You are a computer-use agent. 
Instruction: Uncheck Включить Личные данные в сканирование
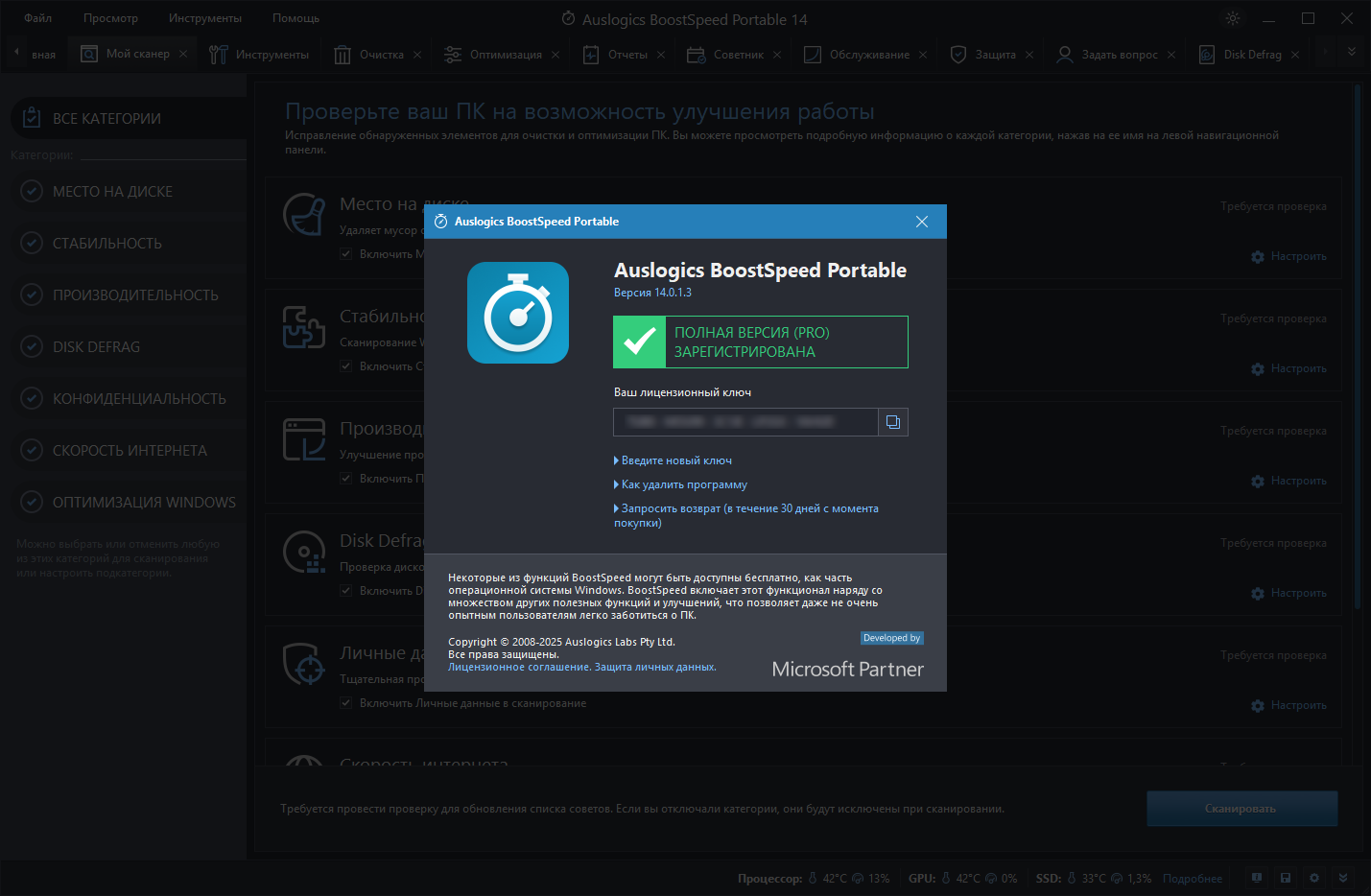[x=346, y=703]
